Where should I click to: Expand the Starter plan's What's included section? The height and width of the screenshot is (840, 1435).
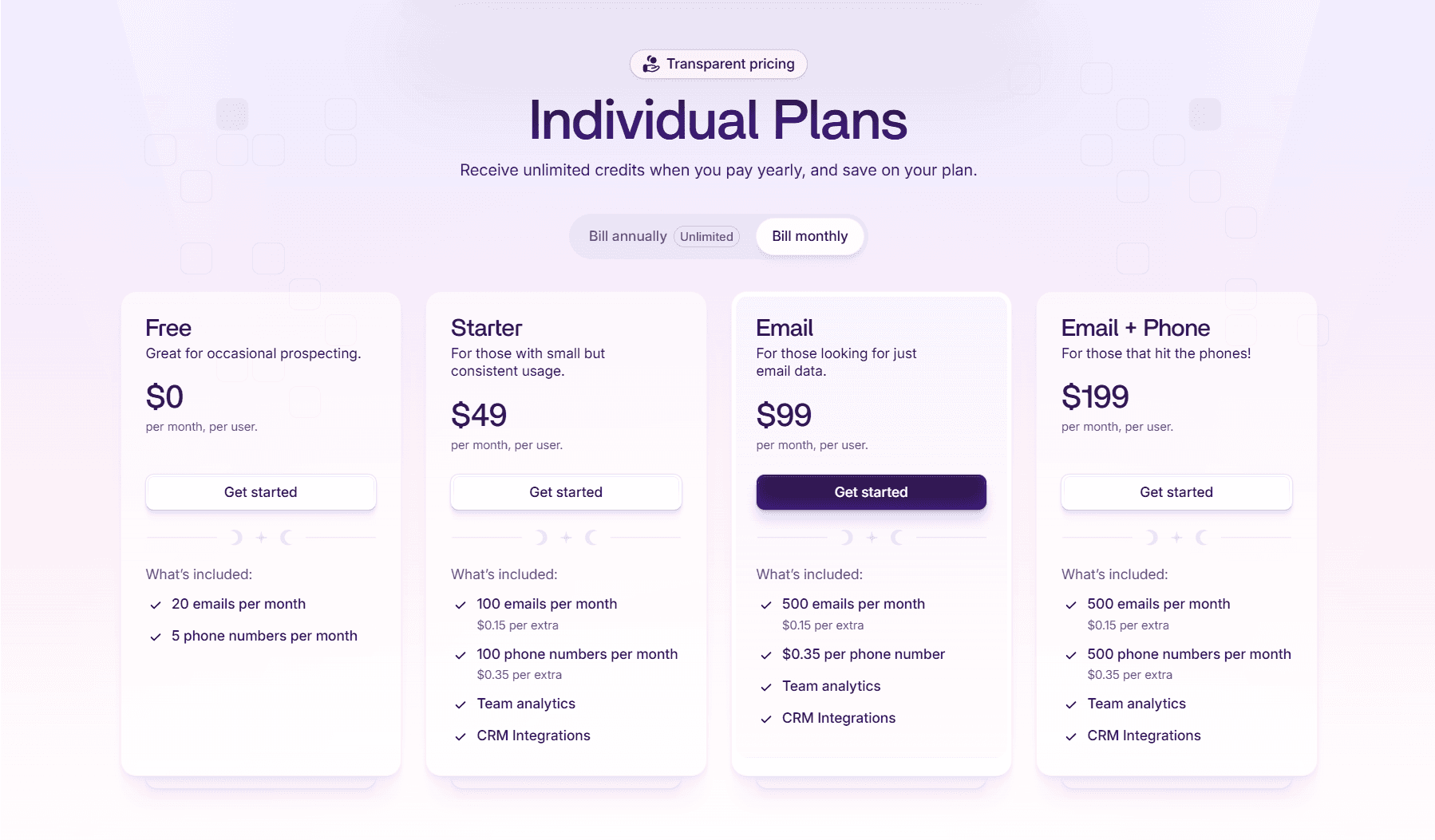click(504, 574)
